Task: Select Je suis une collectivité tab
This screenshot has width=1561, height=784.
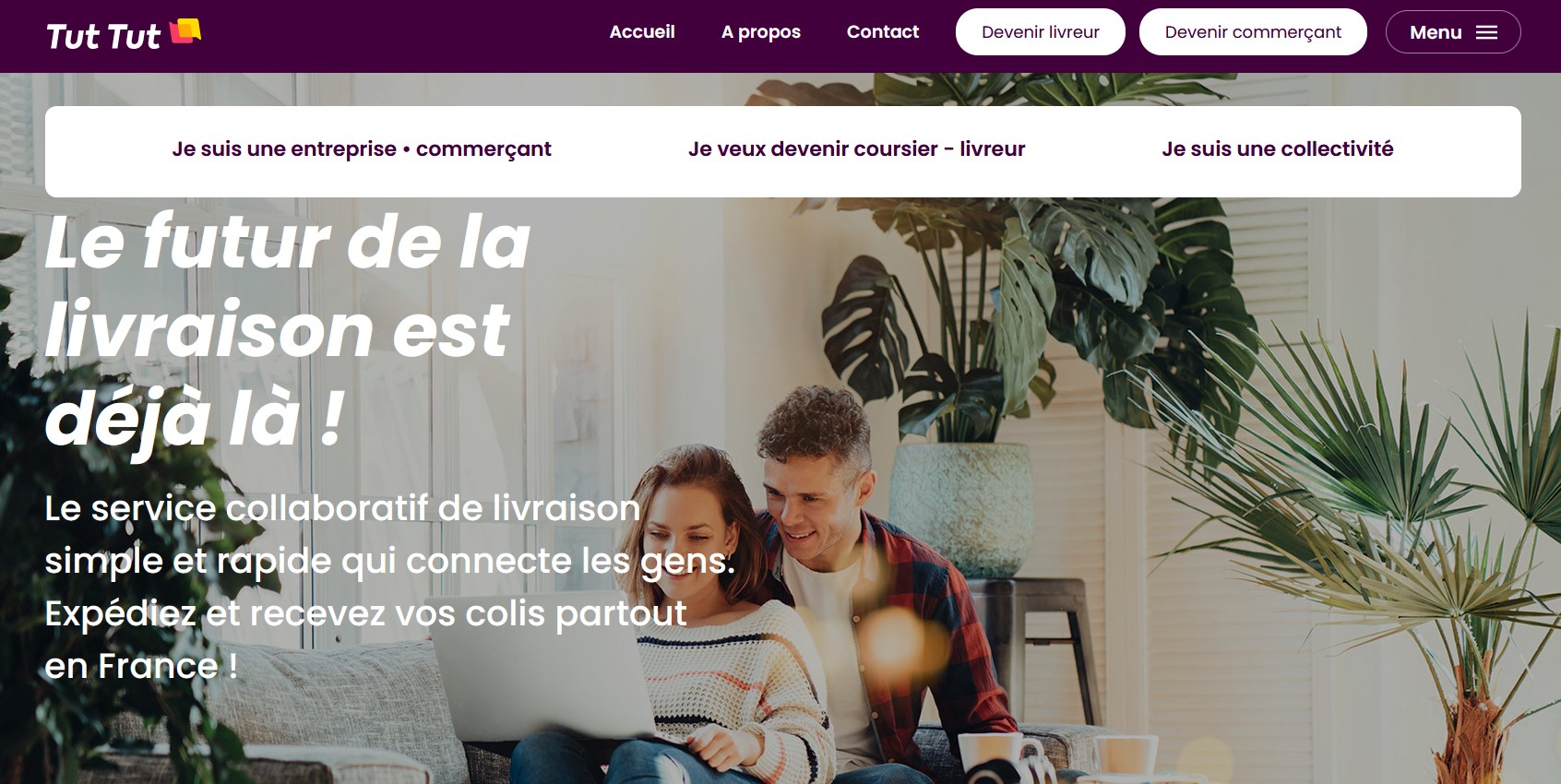Action: point(1278,148)
